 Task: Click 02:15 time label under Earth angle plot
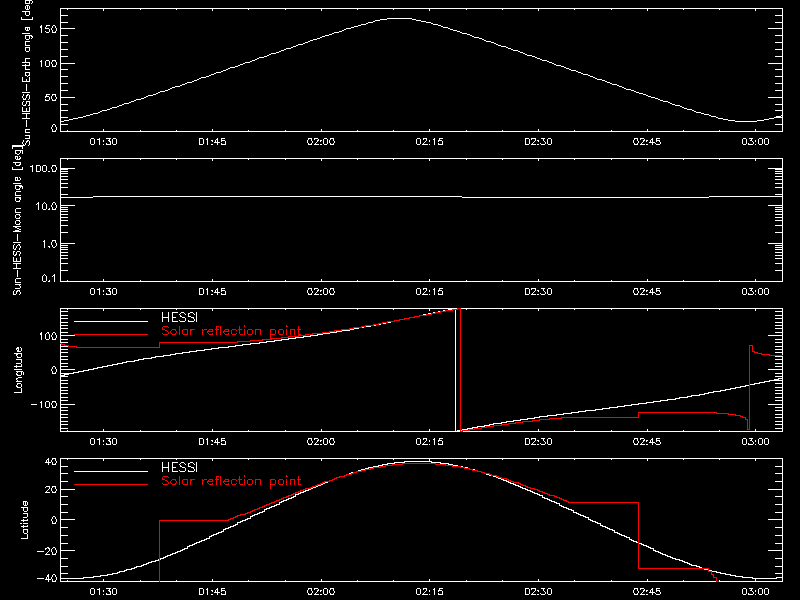point(430,142)
